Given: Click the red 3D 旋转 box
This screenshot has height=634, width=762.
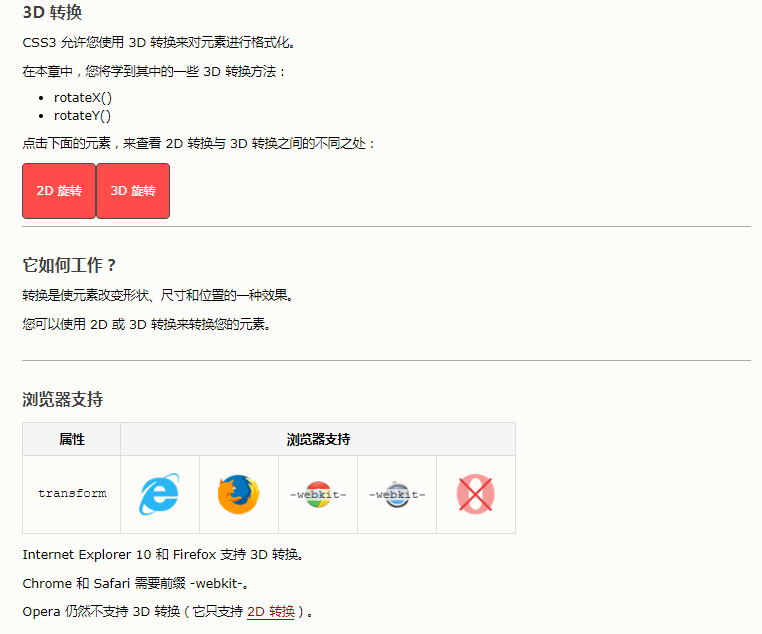Looking at the screenshot, I should pos(133,191).
